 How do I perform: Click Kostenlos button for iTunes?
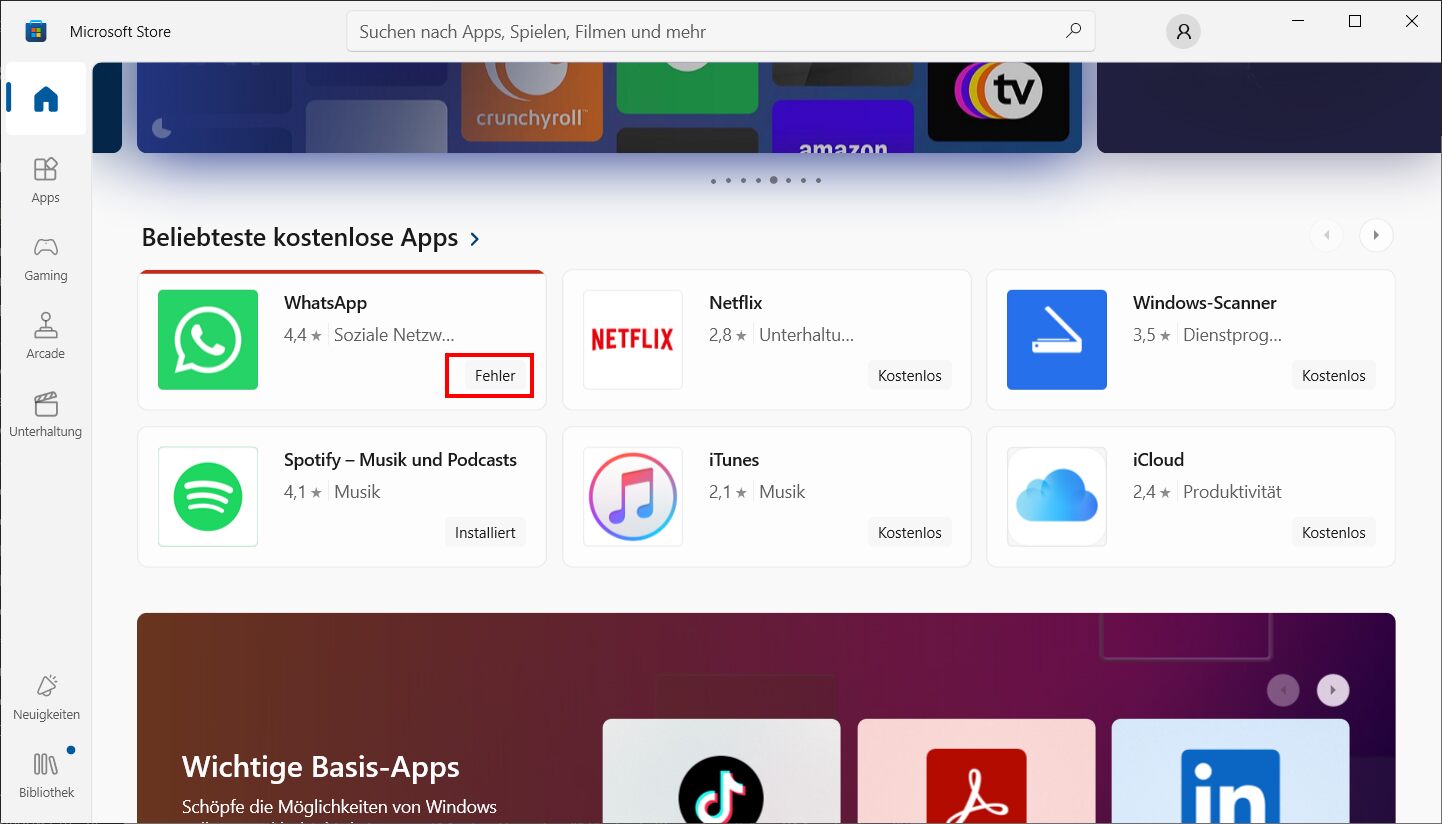point(910,533)
